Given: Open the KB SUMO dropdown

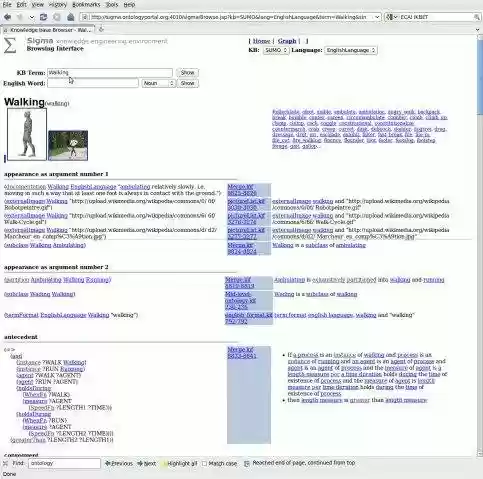Looking at the screenshot, I should [x=276, y=50].
